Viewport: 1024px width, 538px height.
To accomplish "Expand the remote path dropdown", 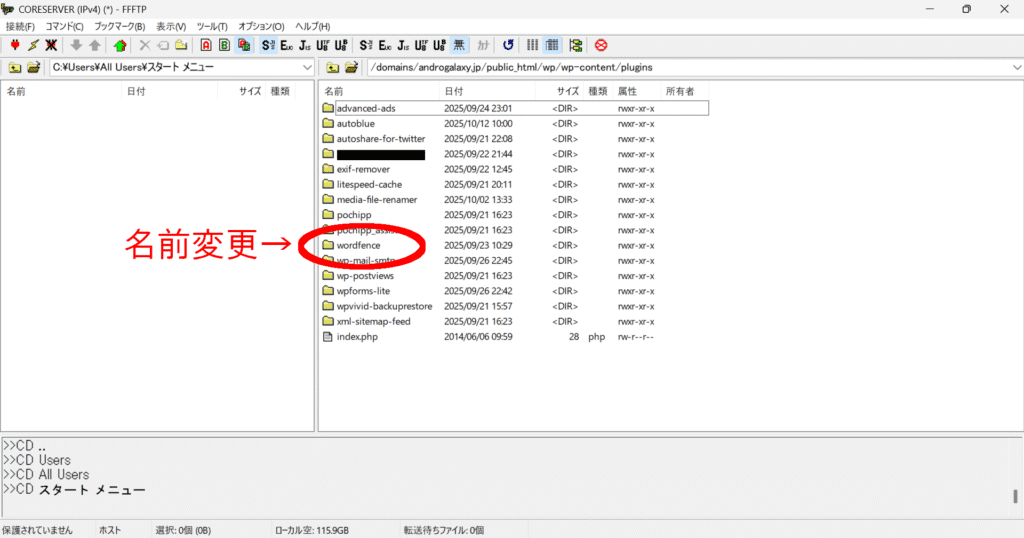I will [x=1015, y=68].
